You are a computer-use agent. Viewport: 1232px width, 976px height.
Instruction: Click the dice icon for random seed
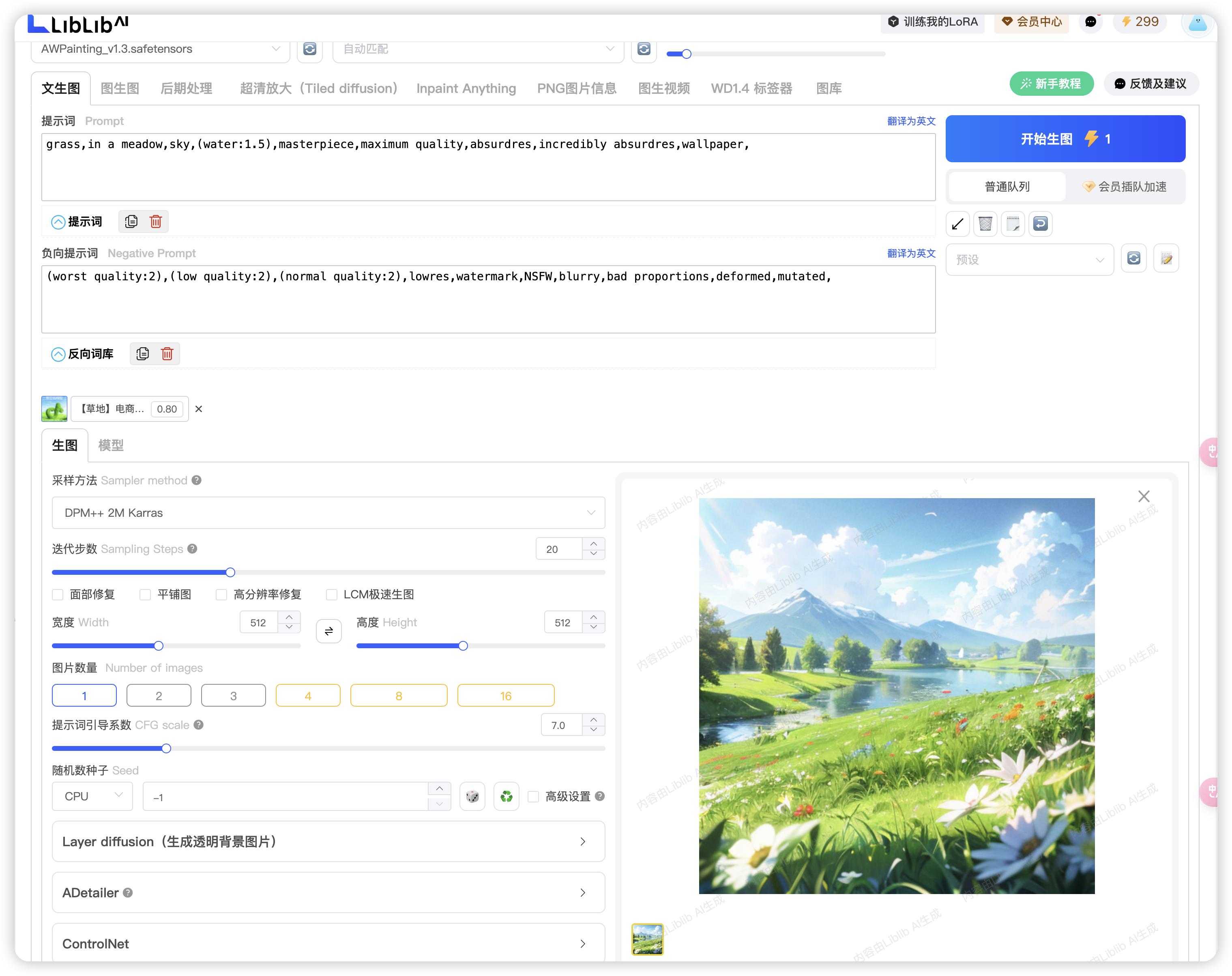coord(472,797)
